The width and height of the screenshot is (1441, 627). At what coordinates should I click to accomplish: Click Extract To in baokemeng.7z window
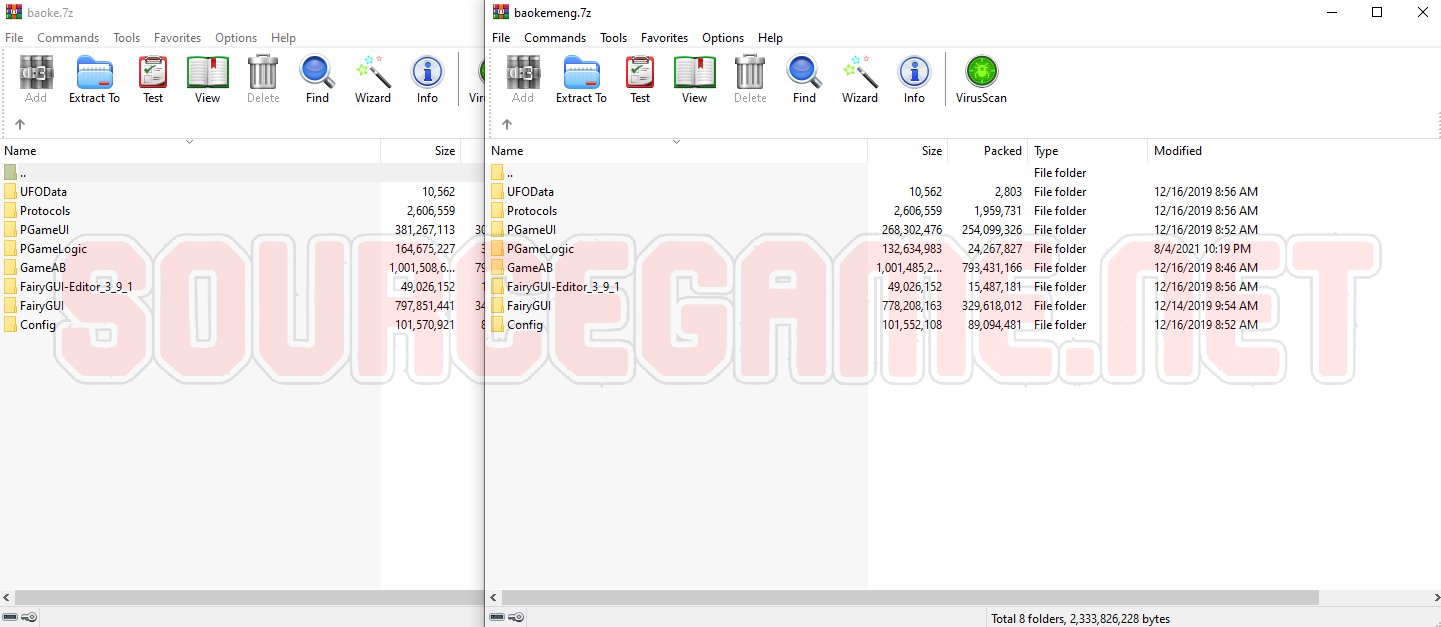[581, 79]
